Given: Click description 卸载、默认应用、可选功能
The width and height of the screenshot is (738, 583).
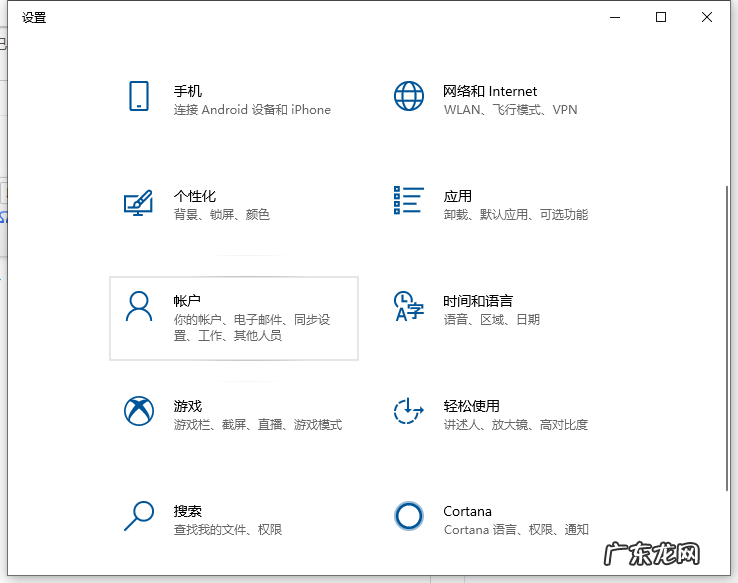Looking at the screenshot, I should pyautogui.click(x=516, y=215).
